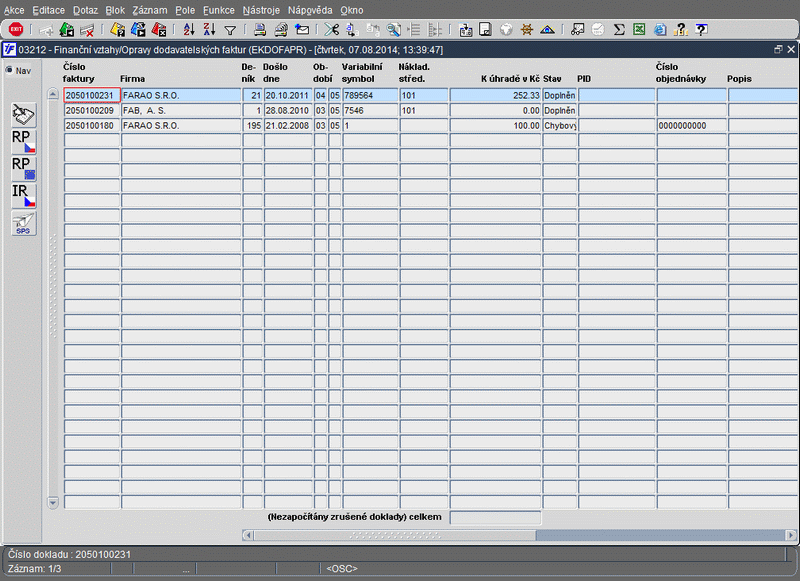Click variable symbol cell 789564
The image size is (800, 581).
[370, 95]
